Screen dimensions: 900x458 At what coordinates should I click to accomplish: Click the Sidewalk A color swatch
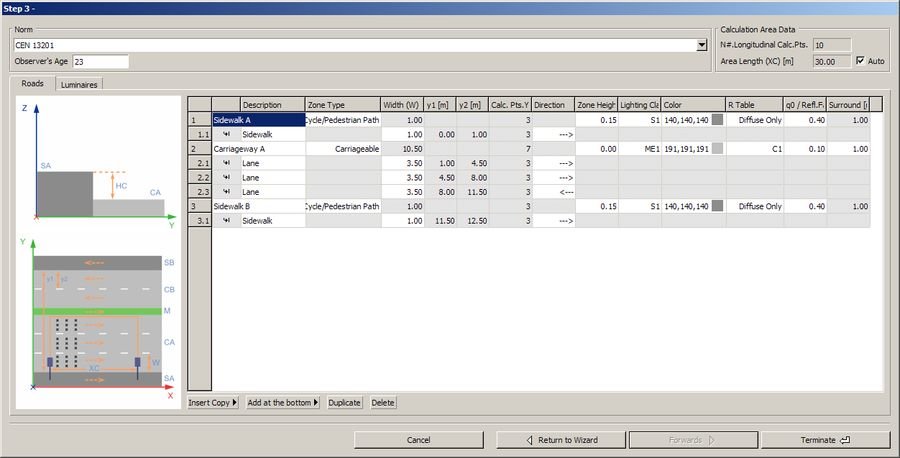pyautogui.click(x=717, y=120)
